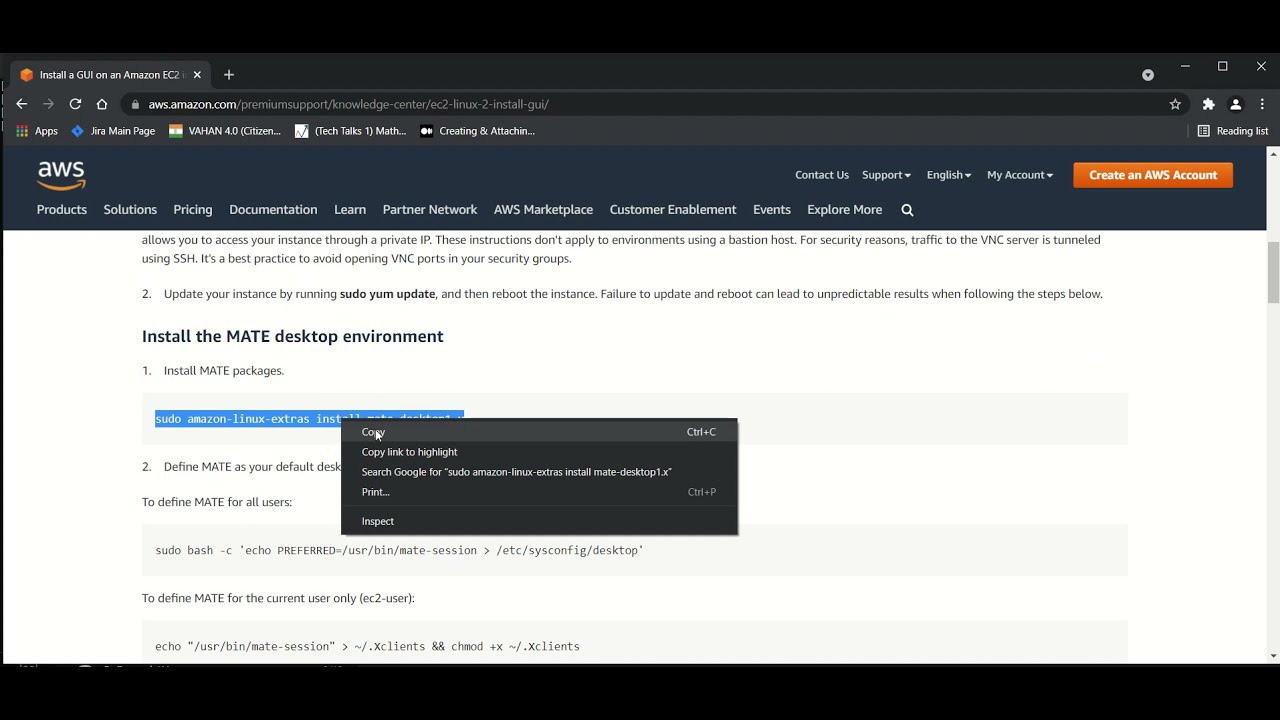Open the Customer Enablement nav item
Image resolution: width=1280 pixels, height=720 pixels.
[x=673, y=210]
